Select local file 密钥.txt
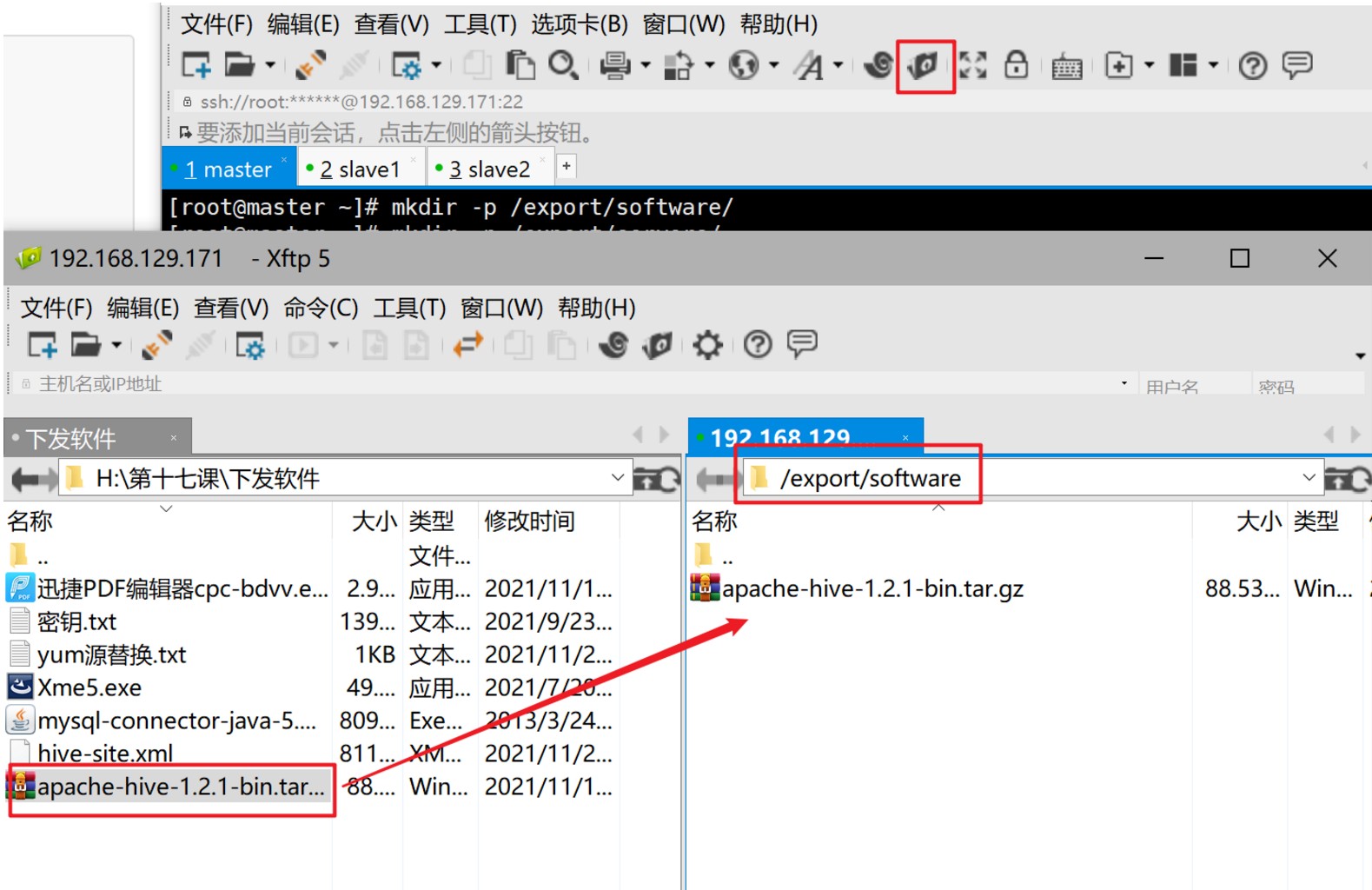The height and width of the screenshot is (890, 1372). 76,621
